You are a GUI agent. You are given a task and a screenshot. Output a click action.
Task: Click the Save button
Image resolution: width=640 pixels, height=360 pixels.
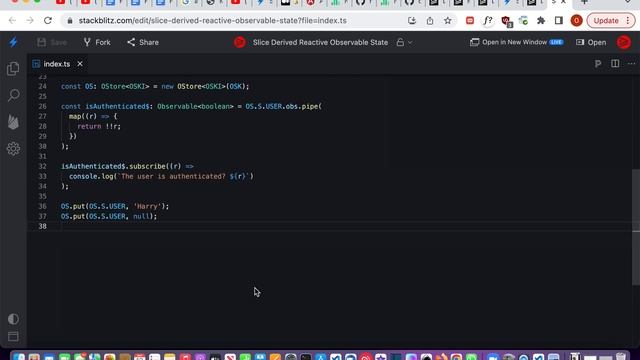tap(52, 42)
